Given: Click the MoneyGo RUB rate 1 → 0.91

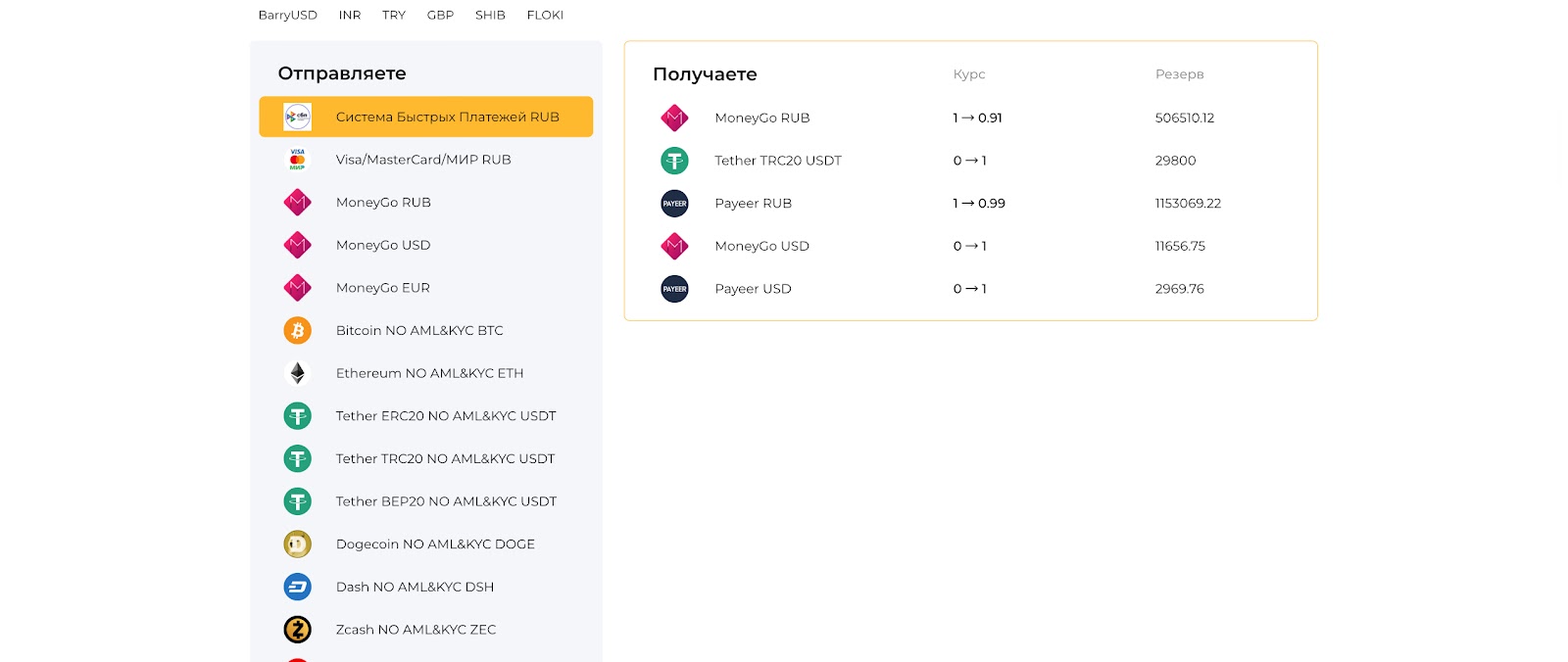Looking at the screenshot, I should (x=977, y=118).
